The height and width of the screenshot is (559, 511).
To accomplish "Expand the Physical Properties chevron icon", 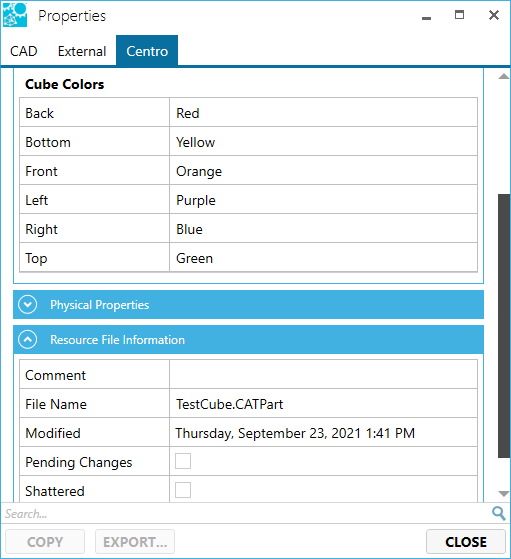I will 27,304.
